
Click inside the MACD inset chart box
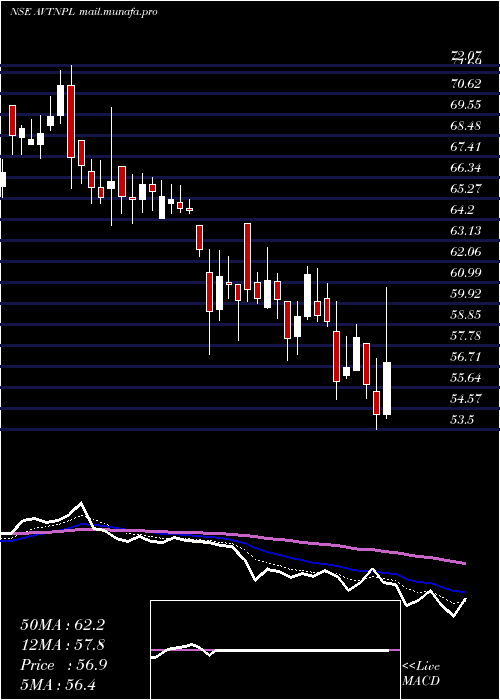click(275, 650)
